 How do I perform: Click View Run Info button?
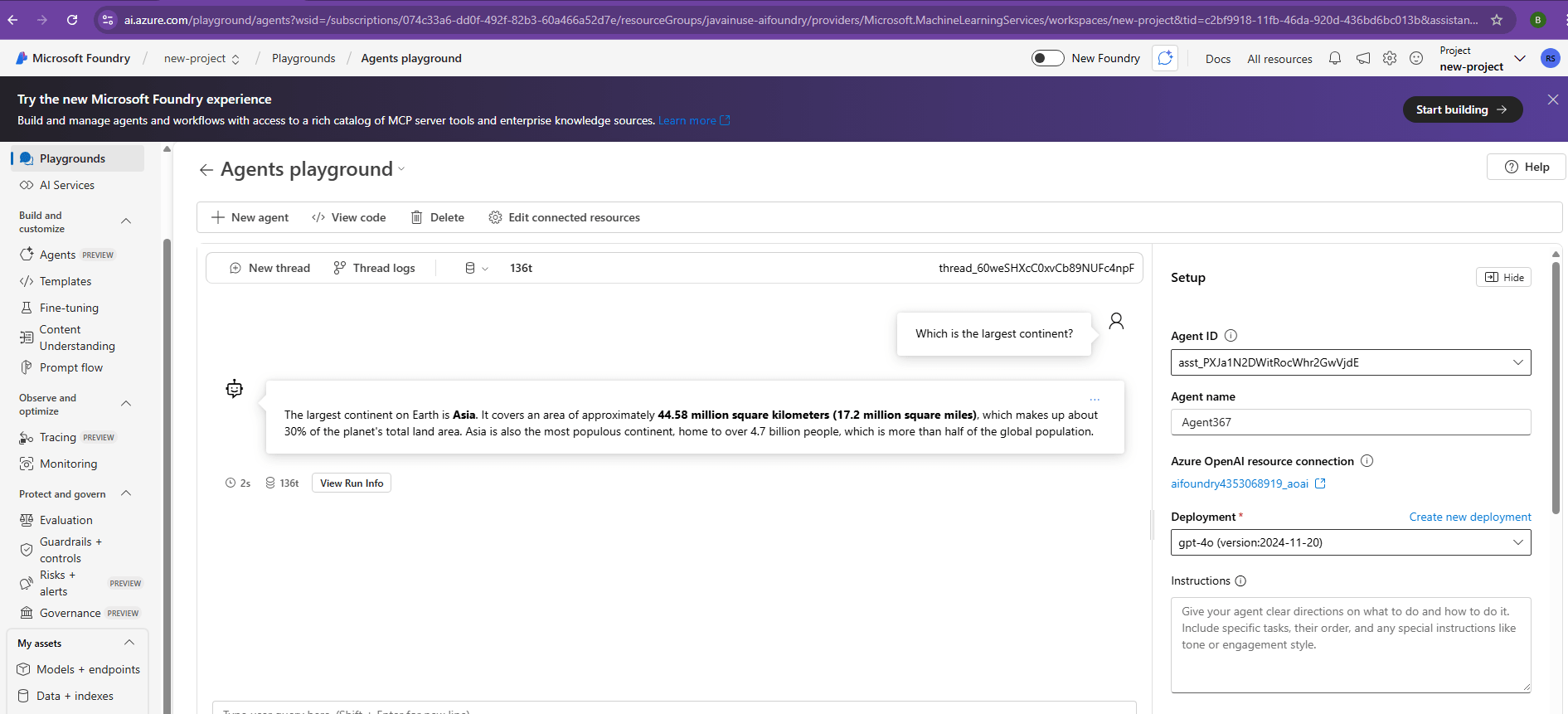352,483
